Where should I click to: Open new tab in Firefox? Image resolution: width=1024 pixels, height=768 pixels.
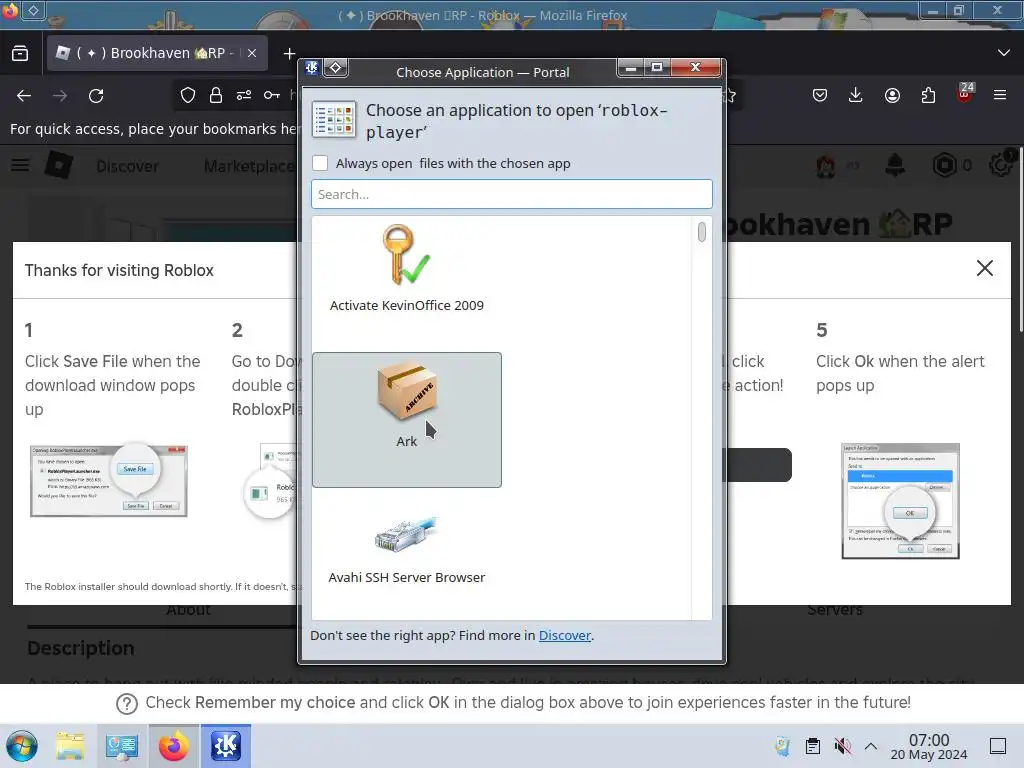pos(289,54)
